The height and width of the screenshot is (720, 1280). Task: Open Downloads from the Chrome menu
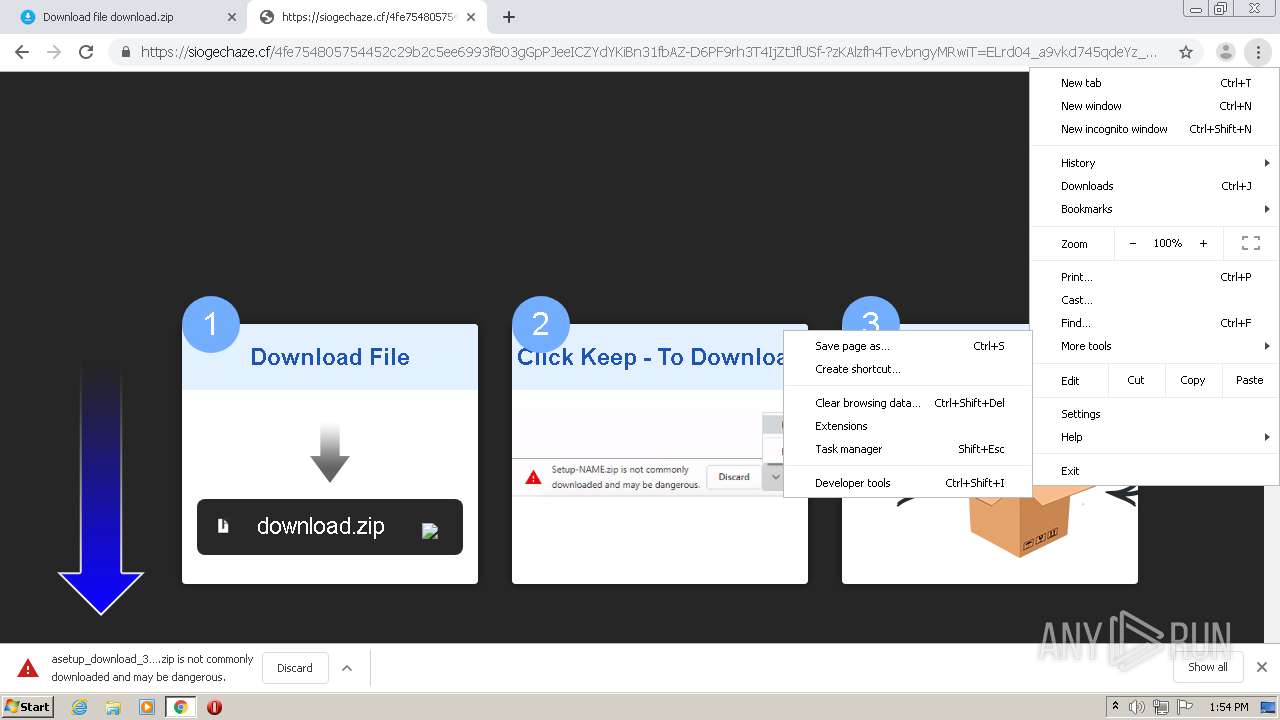tap(1154, 186)
